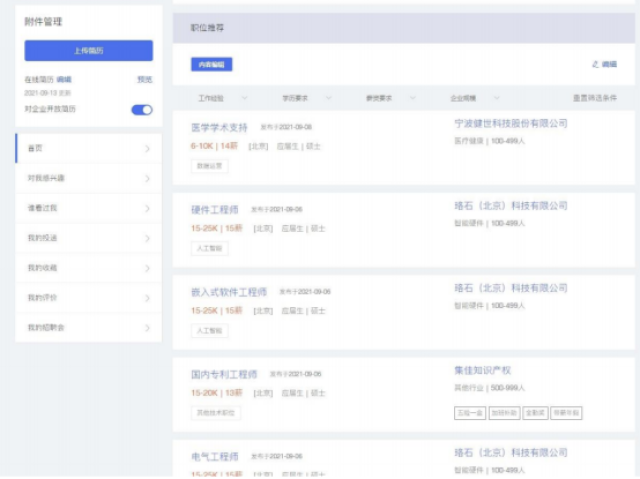Click the chevron beside 我的收藏
This screenshot has width=640, height=479.
coord(147,268)
